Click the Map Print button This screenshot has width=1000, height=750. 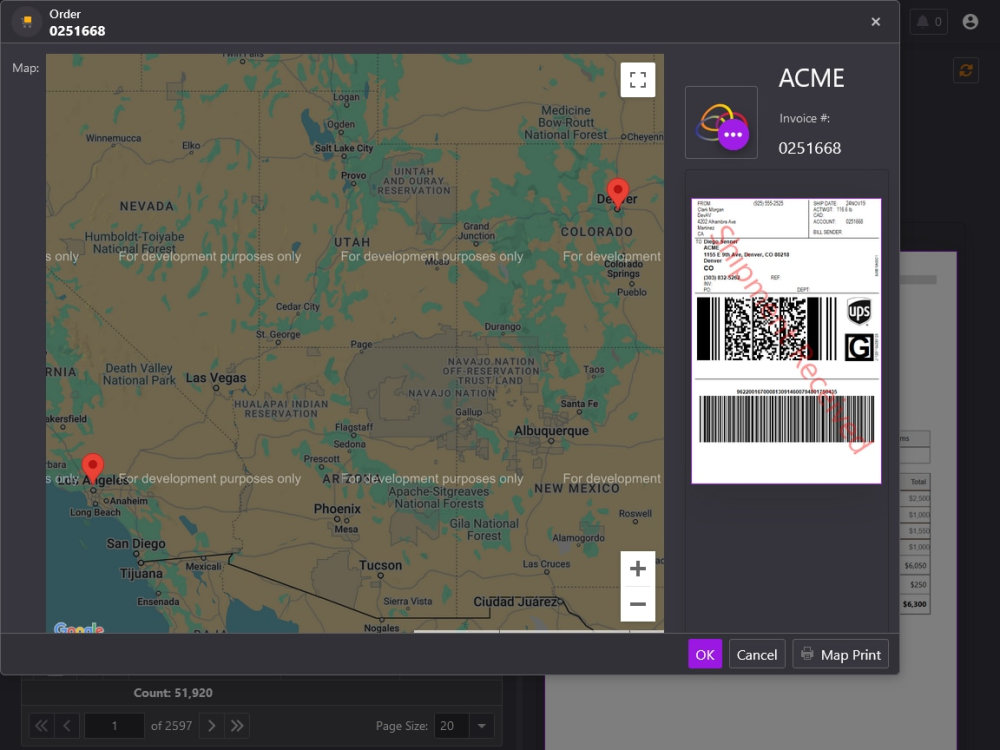click(x=841, y=654)
